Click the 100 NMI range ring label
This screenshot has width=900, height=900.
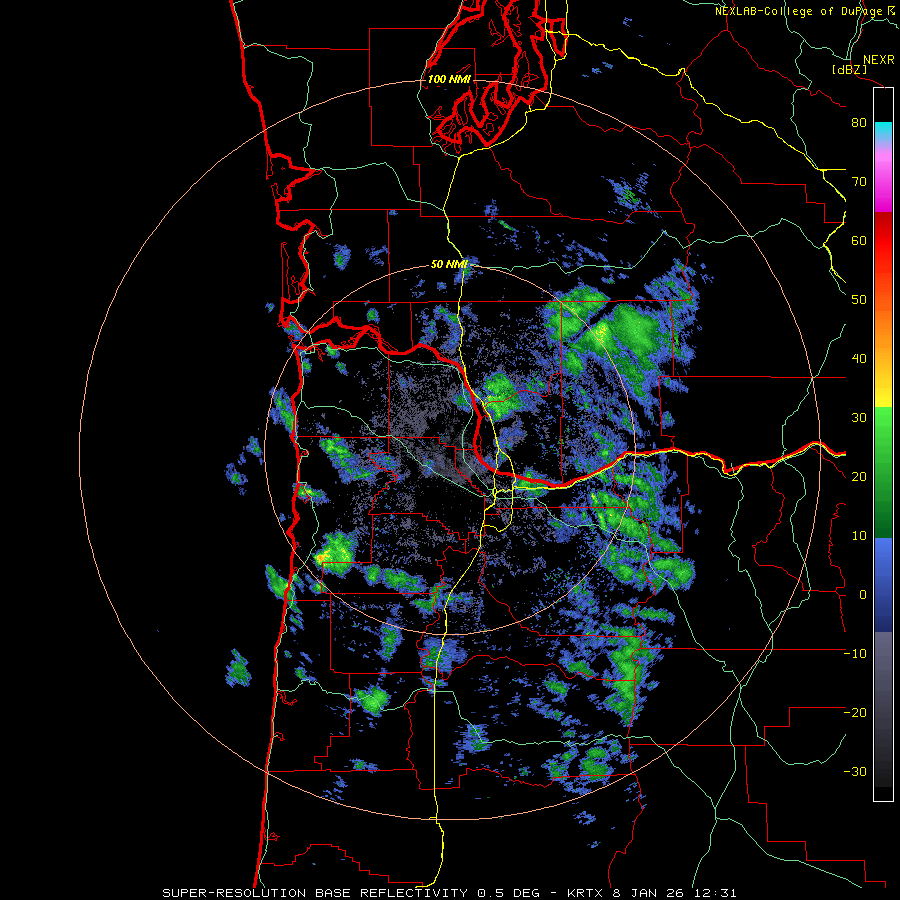(449, 79)
